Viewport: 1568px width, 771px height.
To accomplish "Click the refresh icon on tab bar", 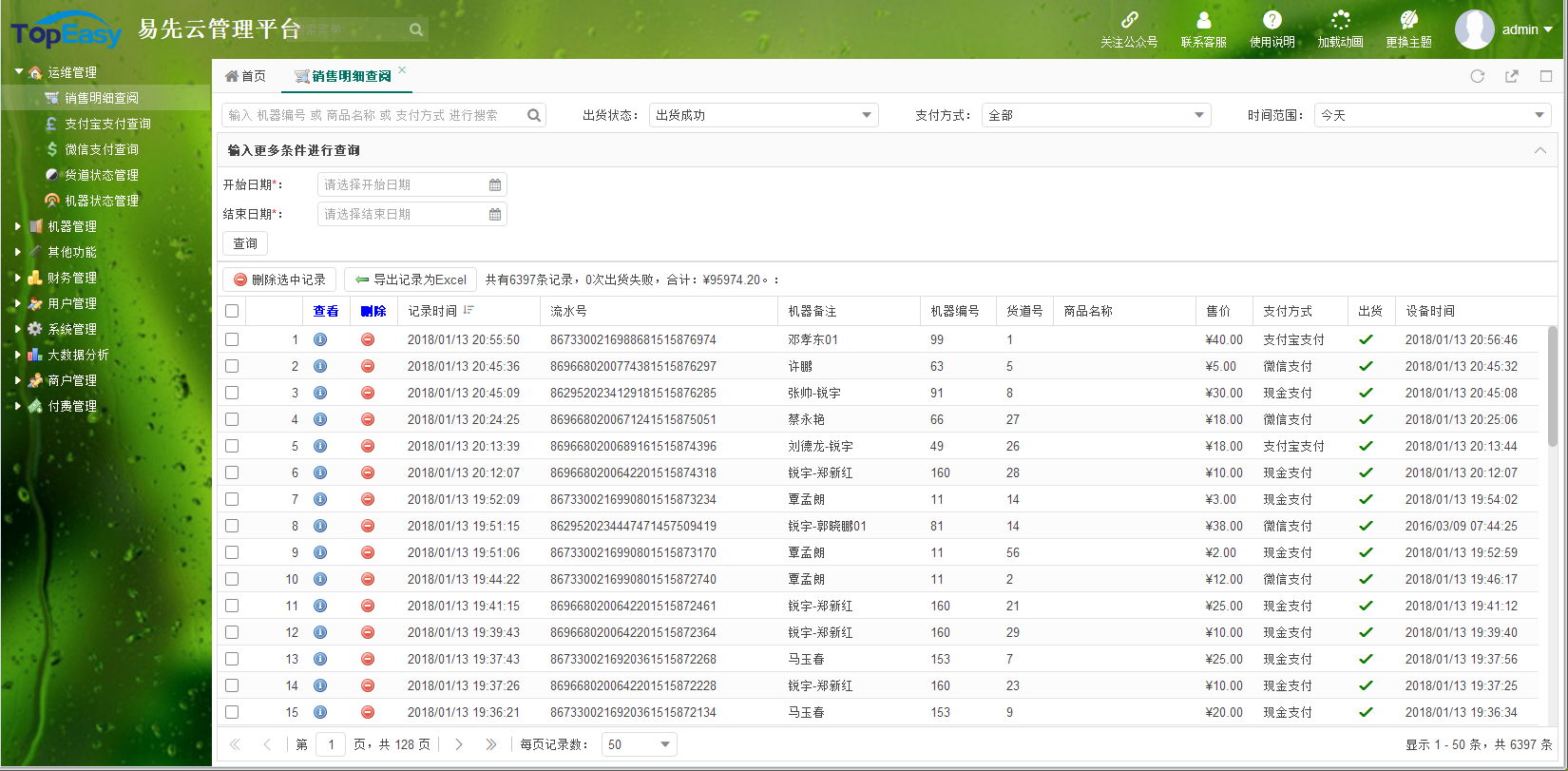I will [x=1477, y=76].
